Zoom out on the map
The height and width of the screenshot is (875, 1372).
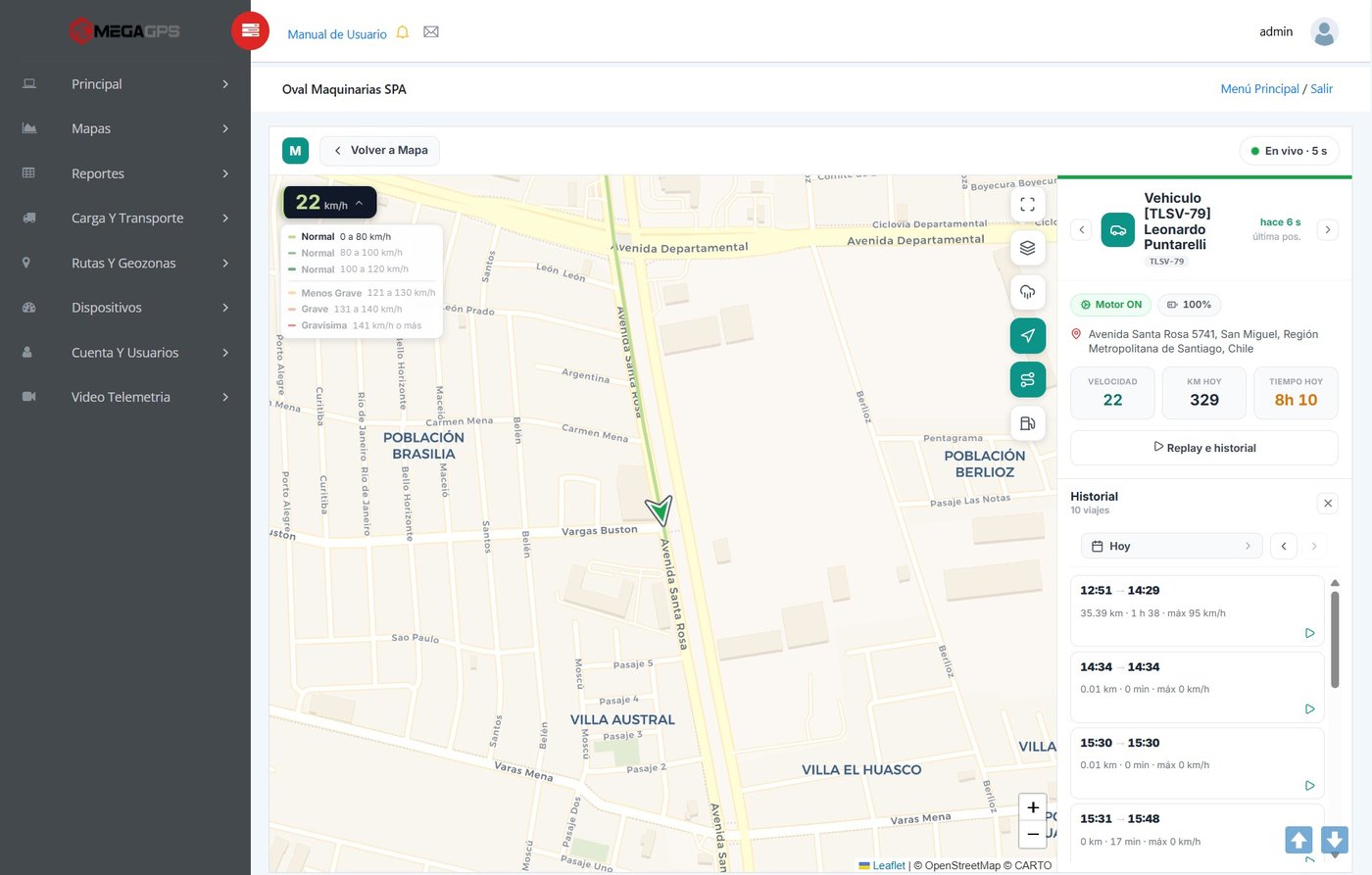1033,834
